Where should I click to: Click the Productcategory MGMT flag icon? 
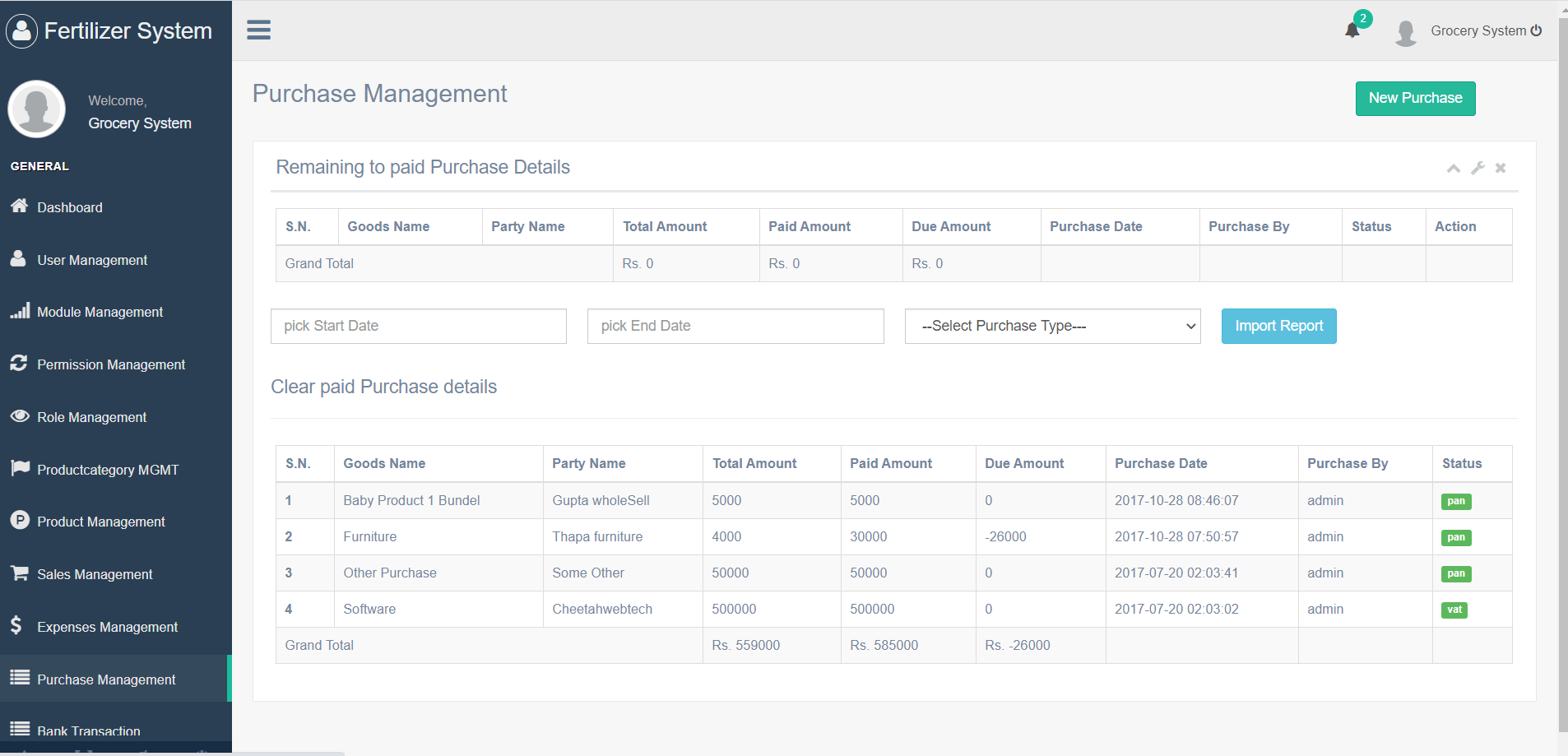click(x=20, y=469)
